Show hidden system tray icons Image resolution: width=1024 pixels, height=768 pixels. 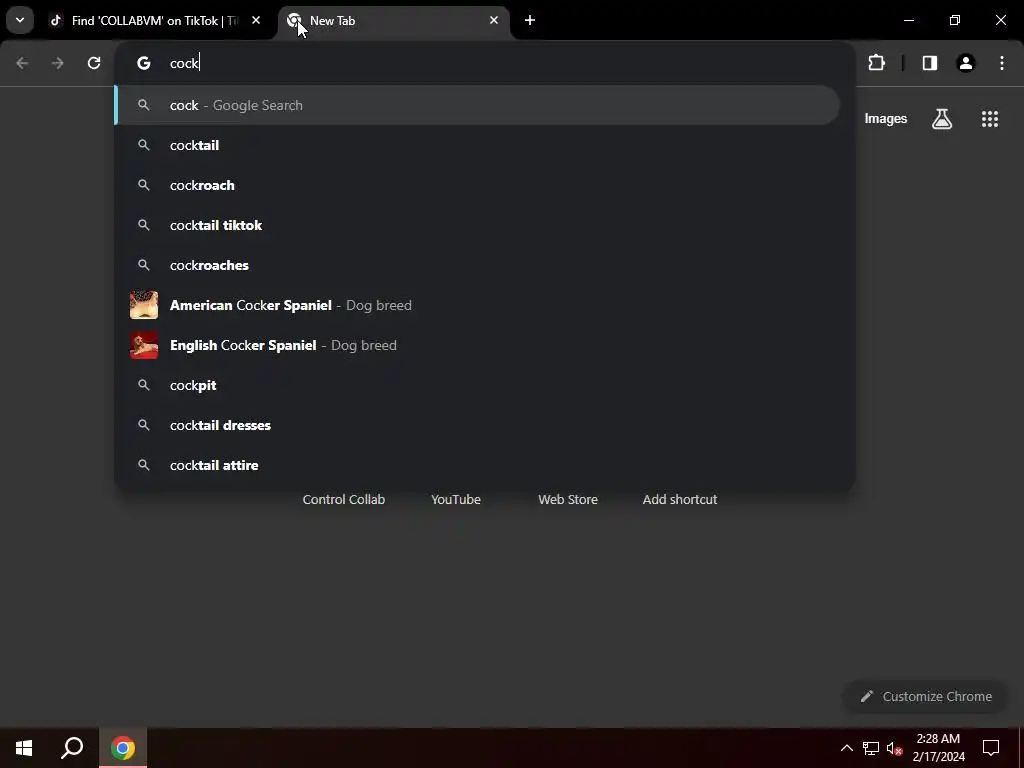pyautogui.click(x=846, y=748)
